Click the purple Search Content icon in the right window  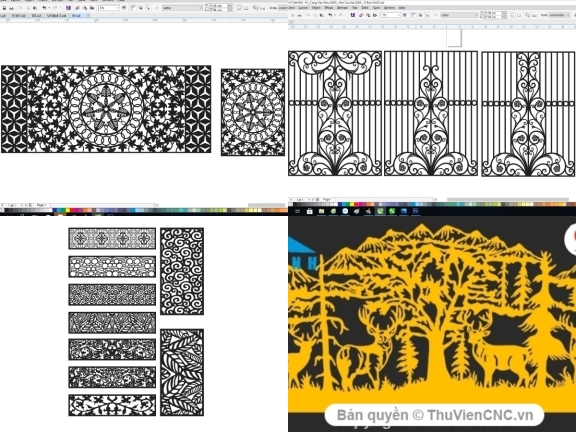[x=353, y=15]
